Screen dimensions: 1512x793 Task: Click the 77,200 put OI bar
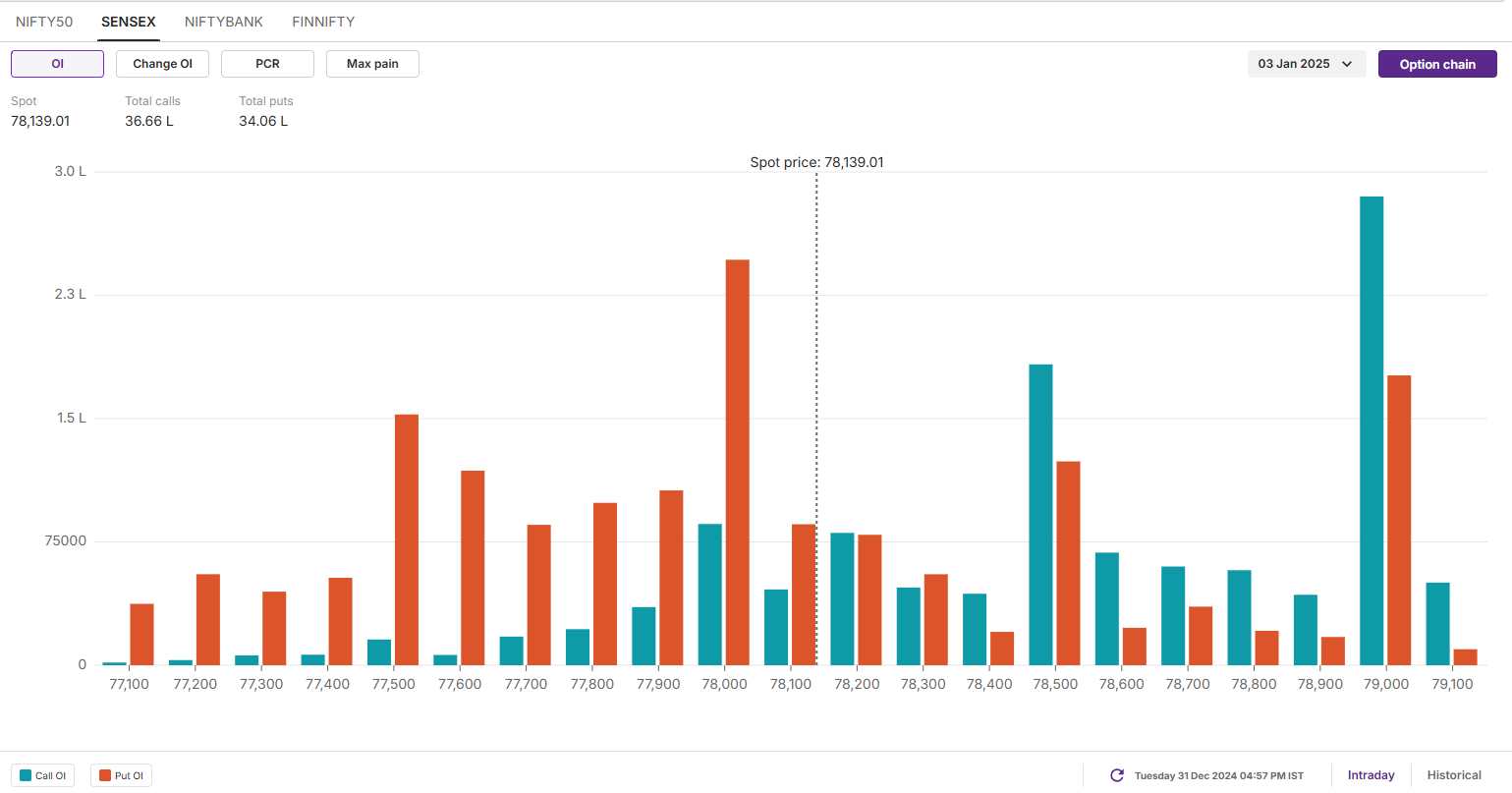coord(208,620)
